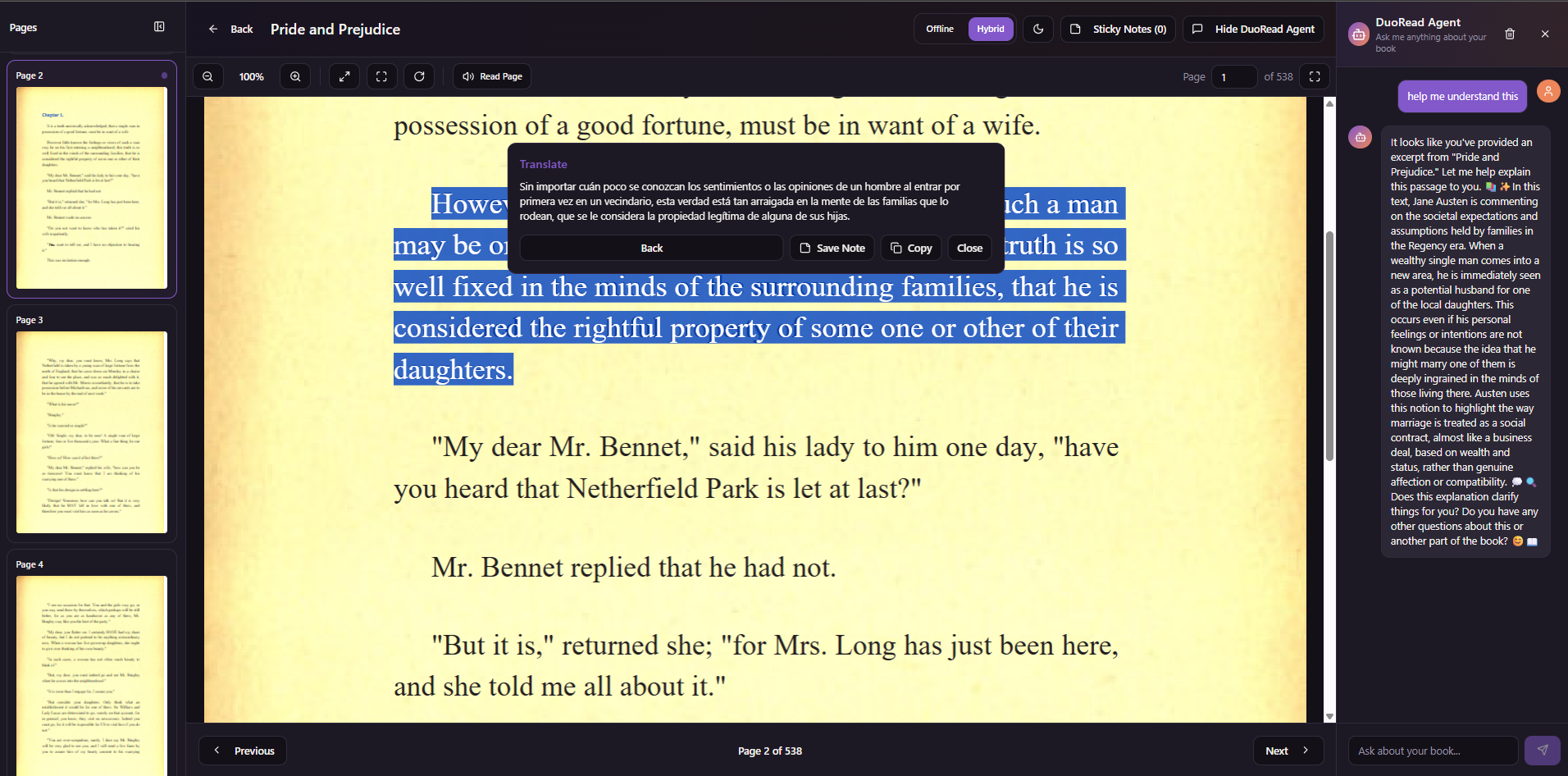Screen dimensions: 1568x776
Task: Click the document vertical scrollbar thumb
Action: 1329,346
